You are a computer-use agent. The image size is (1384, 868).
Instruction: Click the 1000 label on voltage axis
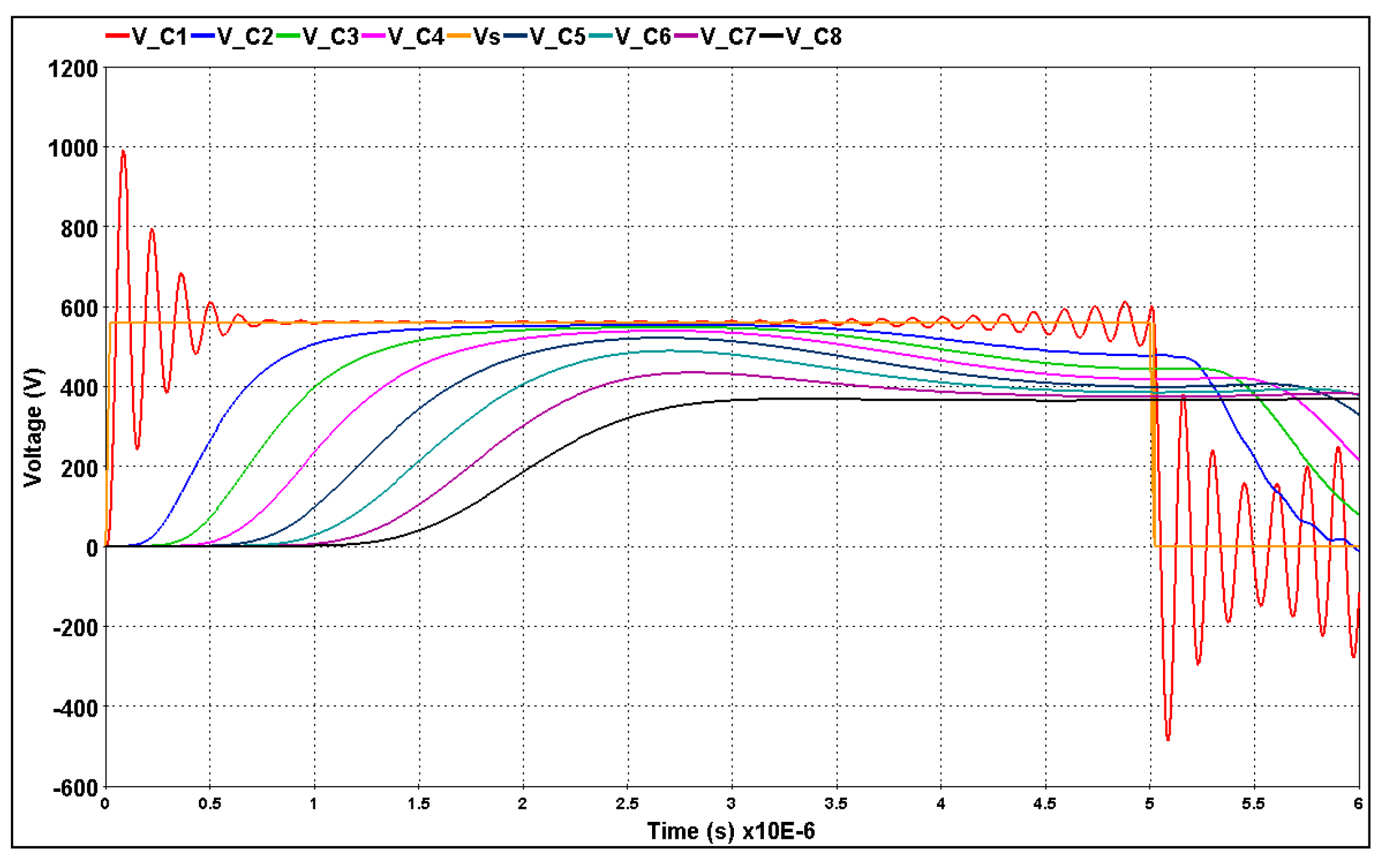pyautogui.click(x=73, y=148)
